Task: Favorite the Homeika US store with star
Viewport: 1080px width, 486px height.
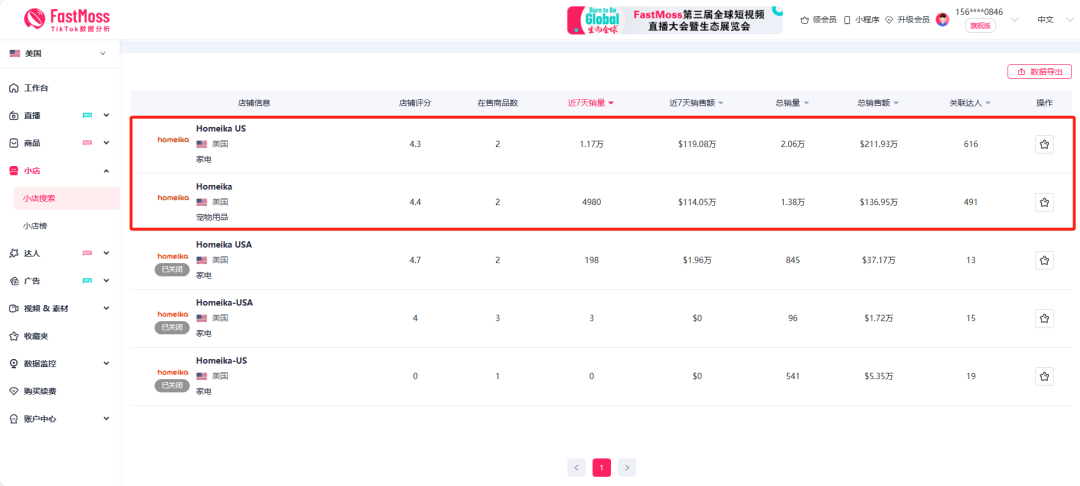Action: click(1044, 145)
